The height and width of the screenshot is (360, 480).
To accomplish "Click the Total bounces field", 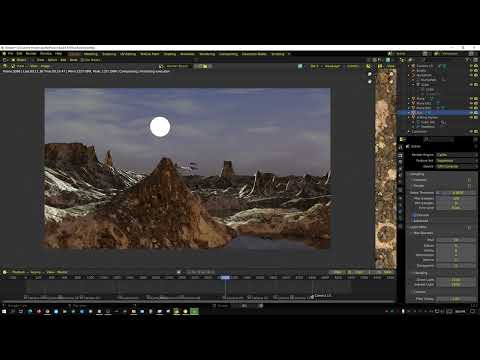I will (x=457, y=240).
